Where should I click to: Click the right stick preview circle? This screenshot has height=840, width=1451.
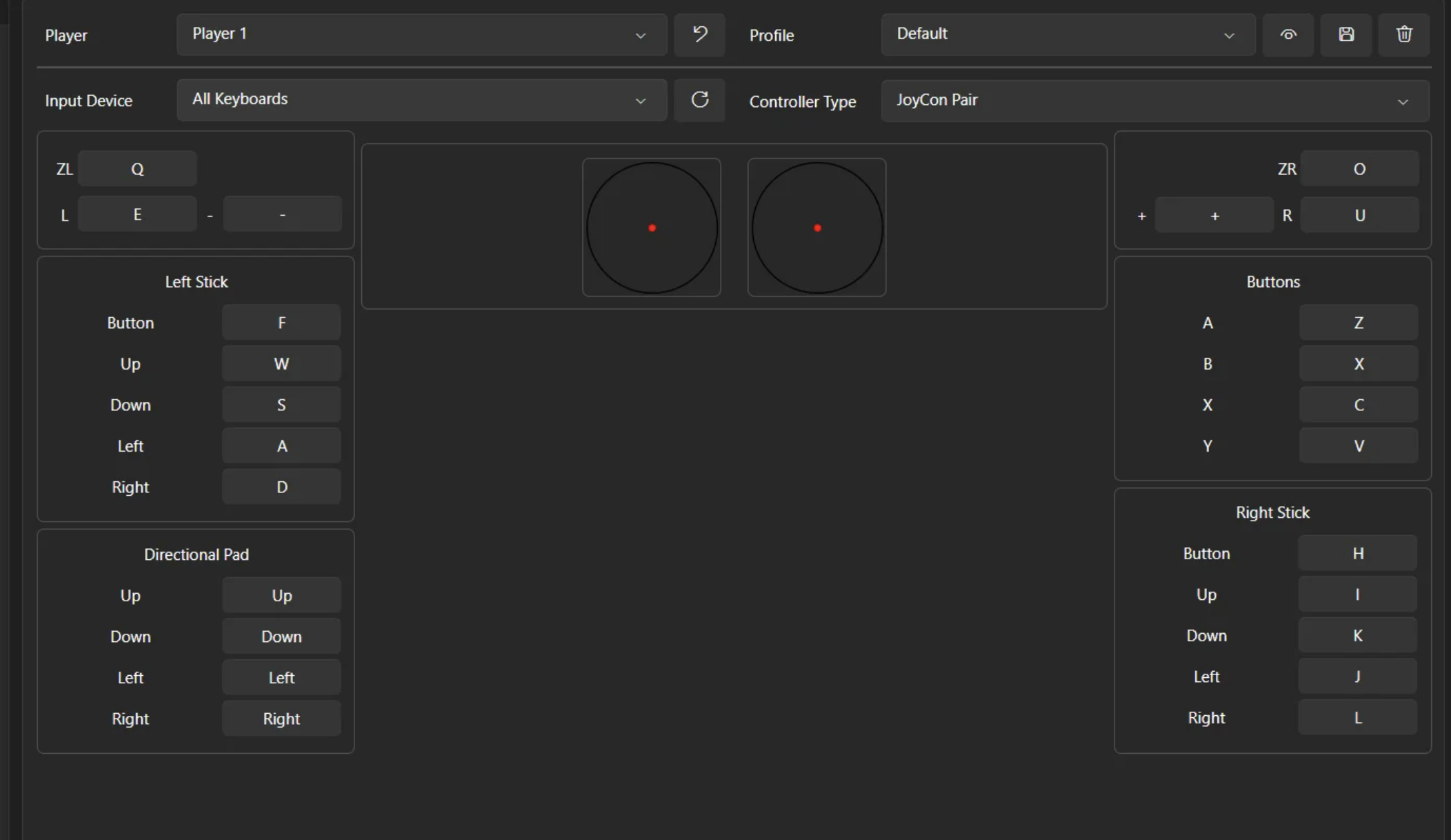(x=817, y=228)
